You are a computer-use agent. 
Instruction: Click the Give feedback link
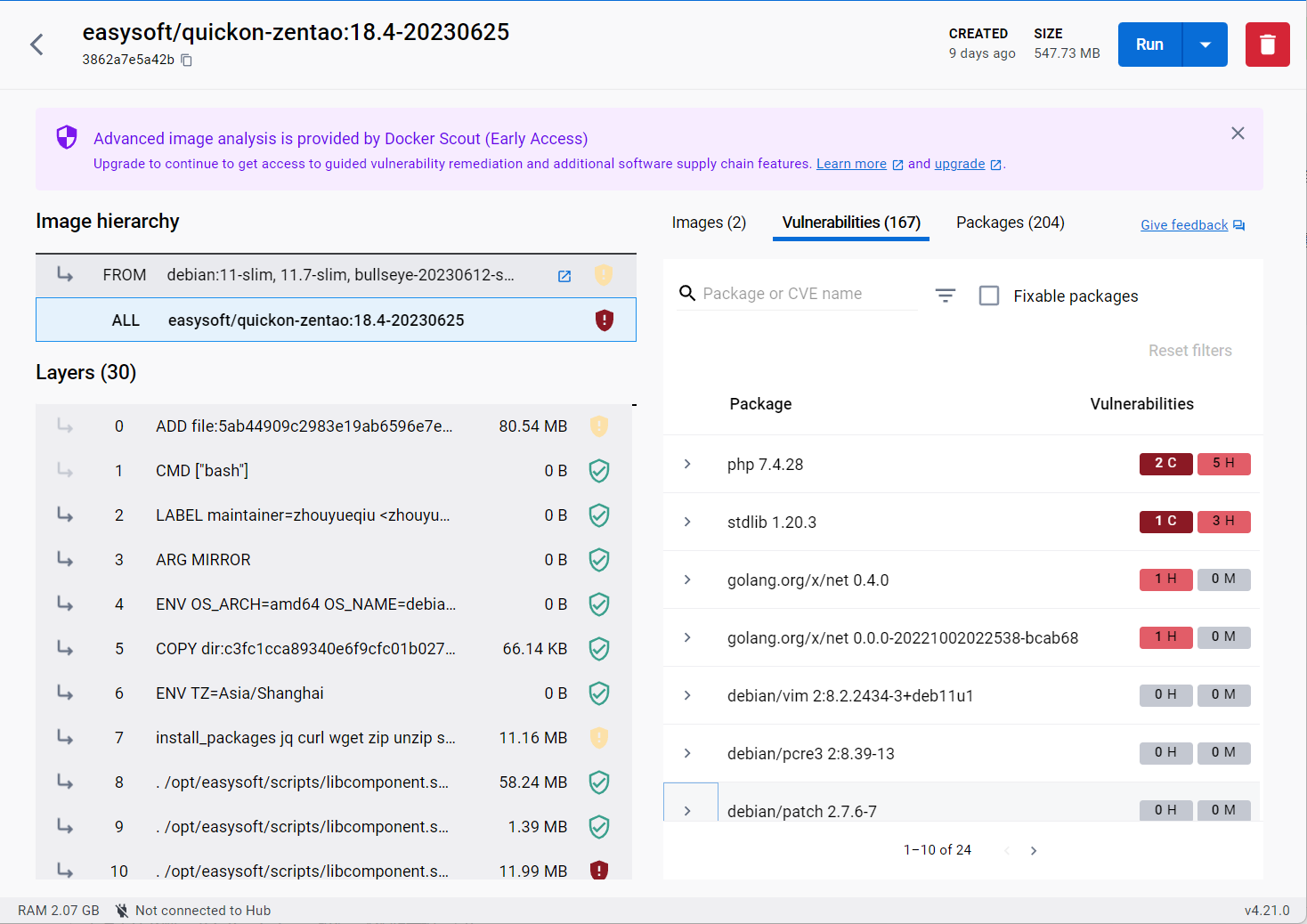click(x=1184, y=225)
